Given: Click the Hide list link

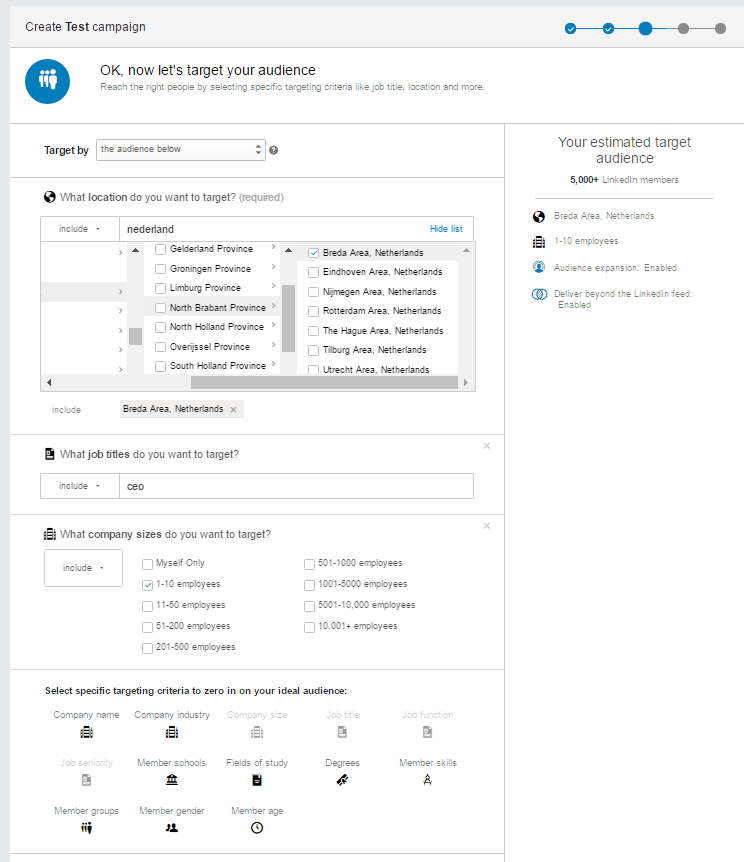Looking at the screenshot, I should 446,229.
